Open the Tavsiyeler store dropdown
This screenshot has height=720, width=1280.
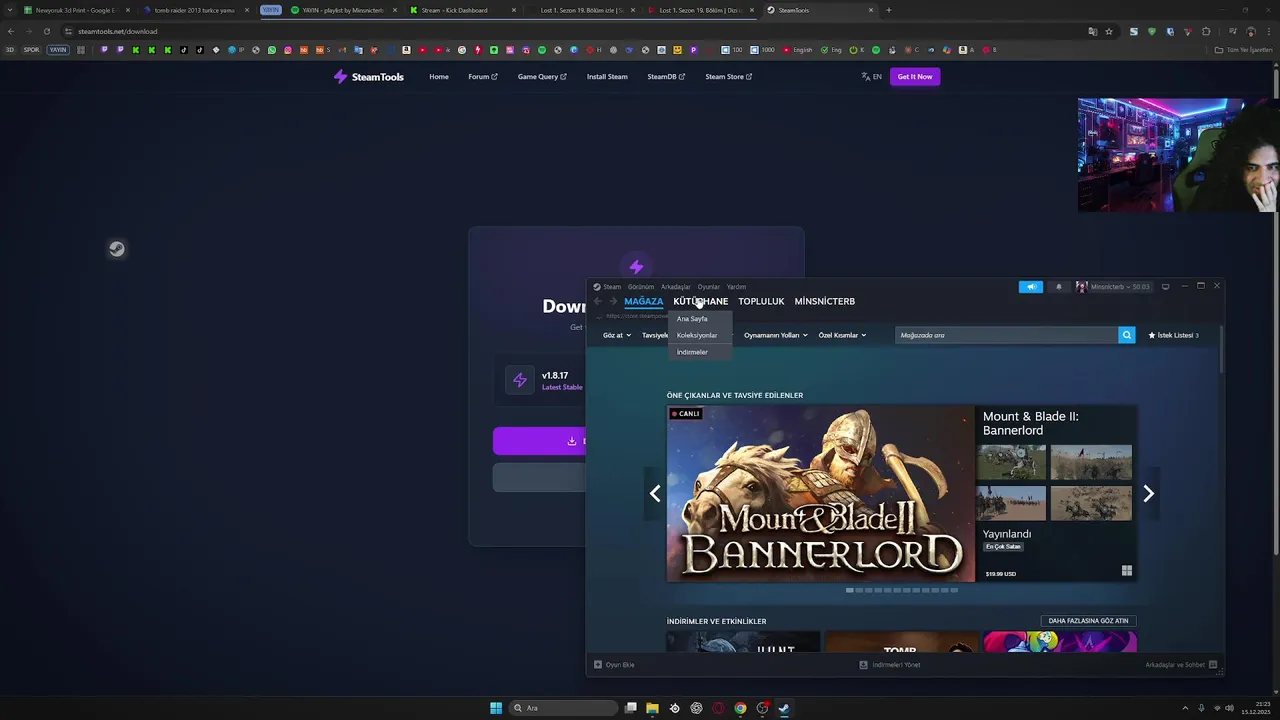pos(655,335)
